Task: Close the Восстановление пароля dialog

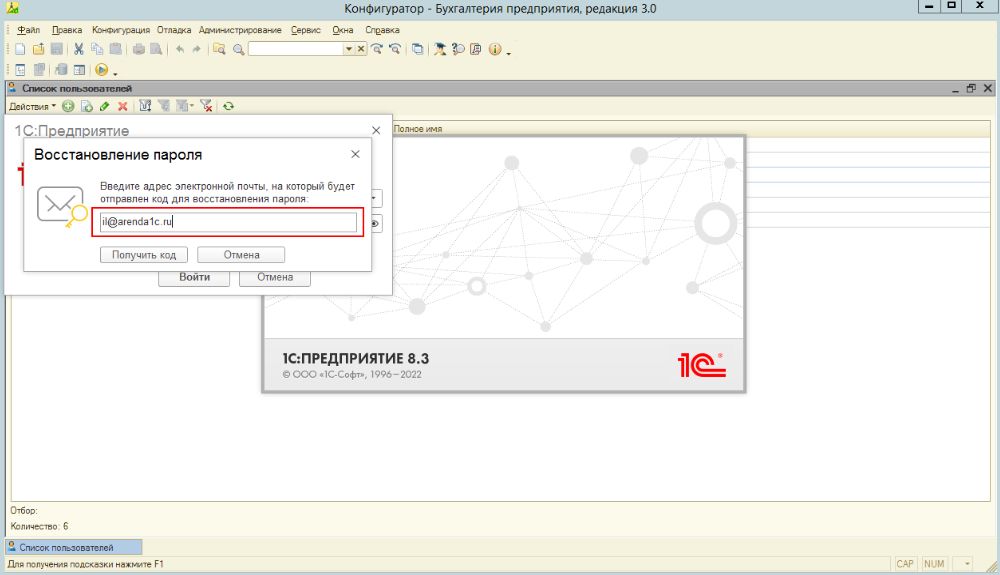Action: [355, 154]
